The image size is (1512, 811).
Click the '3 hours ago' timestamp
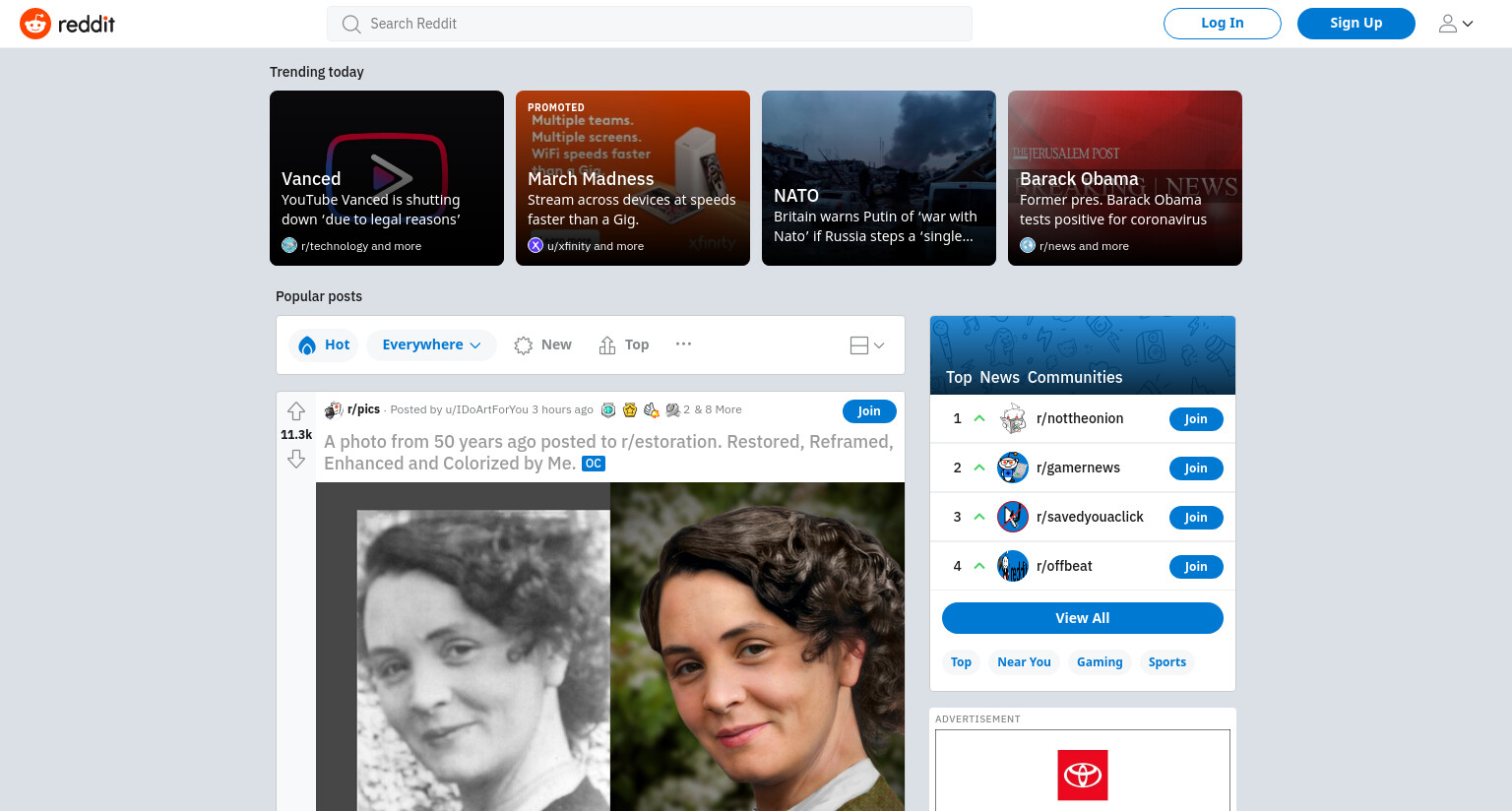point(562,409)
